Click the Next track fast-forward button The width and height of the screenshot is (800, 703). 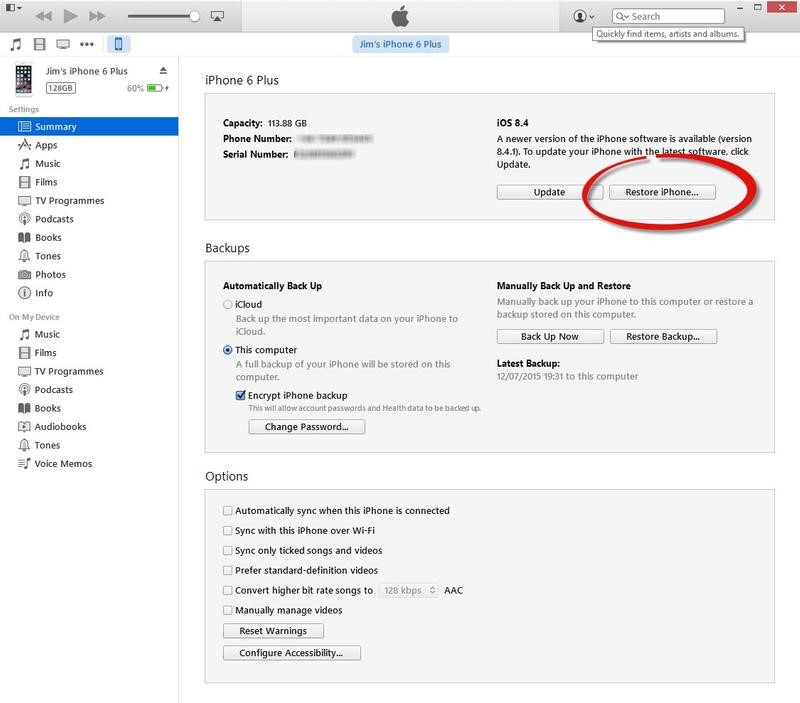pos(97,16)
